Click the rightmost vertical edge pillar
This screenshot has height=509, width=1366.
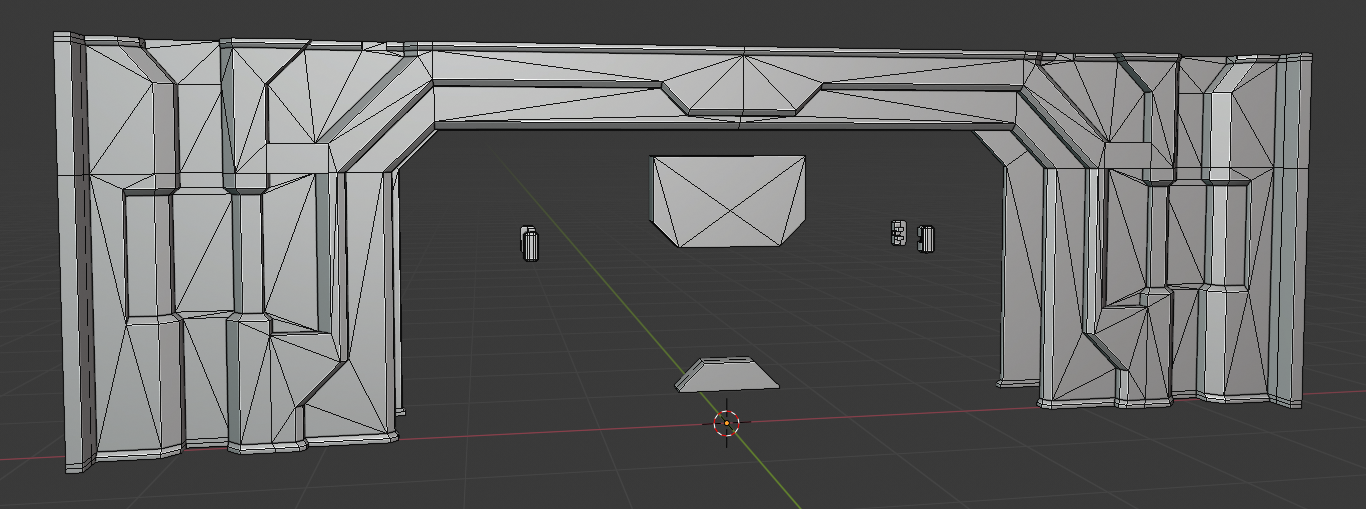point(1294,230)
